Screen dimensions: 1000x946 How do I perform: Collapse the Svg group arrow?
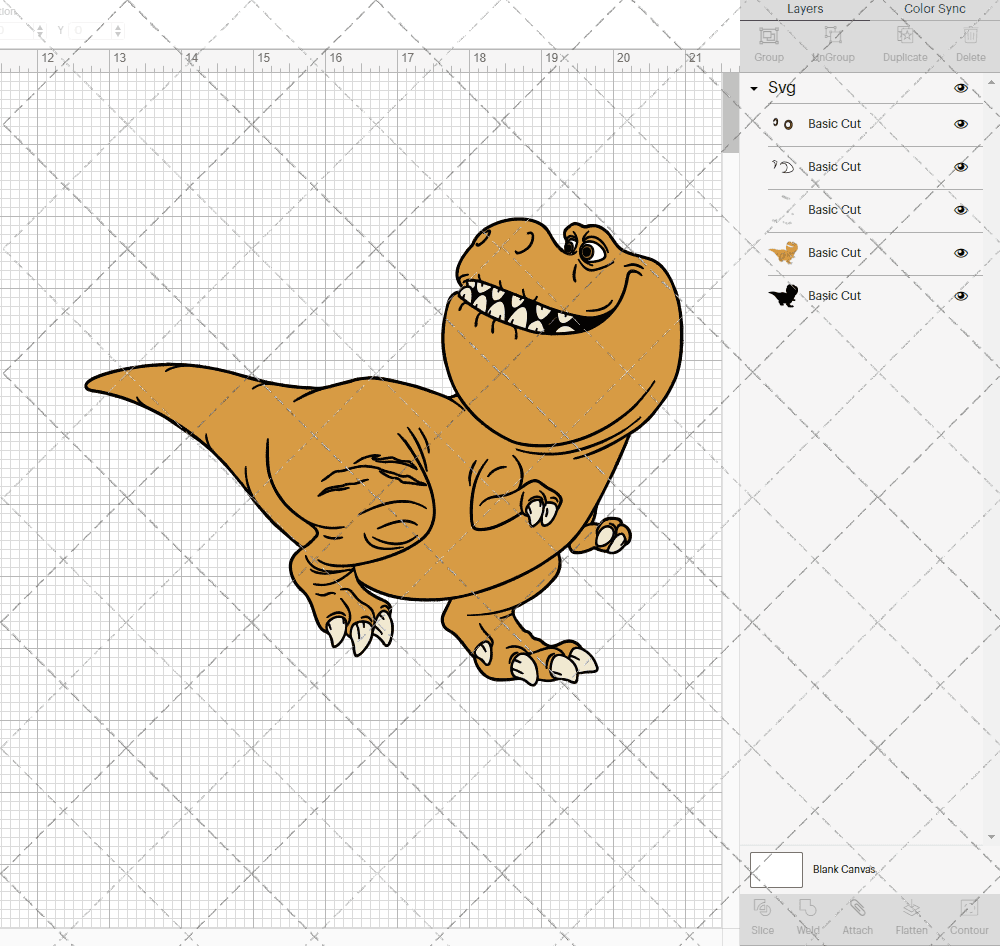click(x=754, y=89)
